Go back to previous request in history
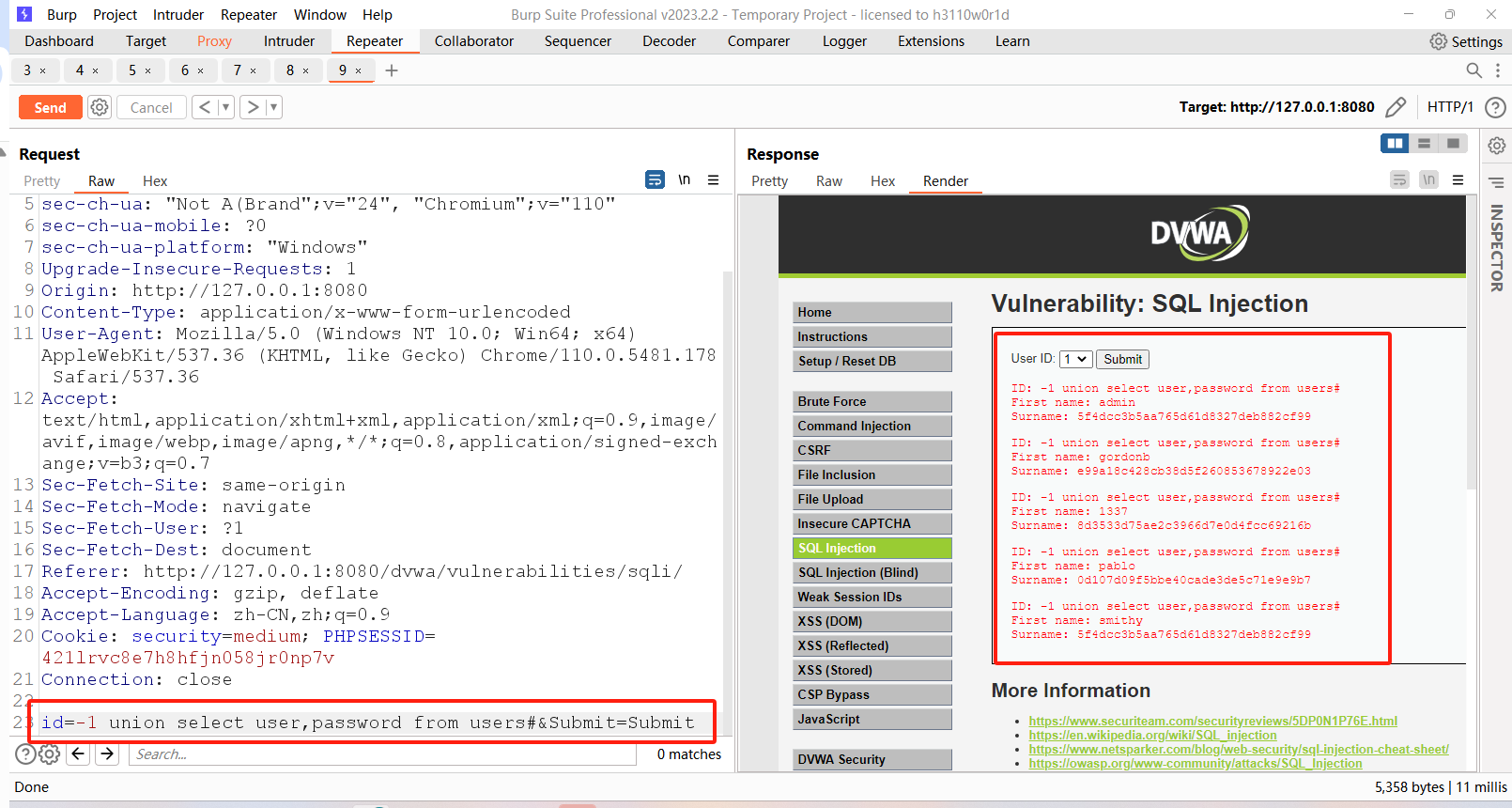The height and width of the screenshot is (808, 1512). pos(204,107)
